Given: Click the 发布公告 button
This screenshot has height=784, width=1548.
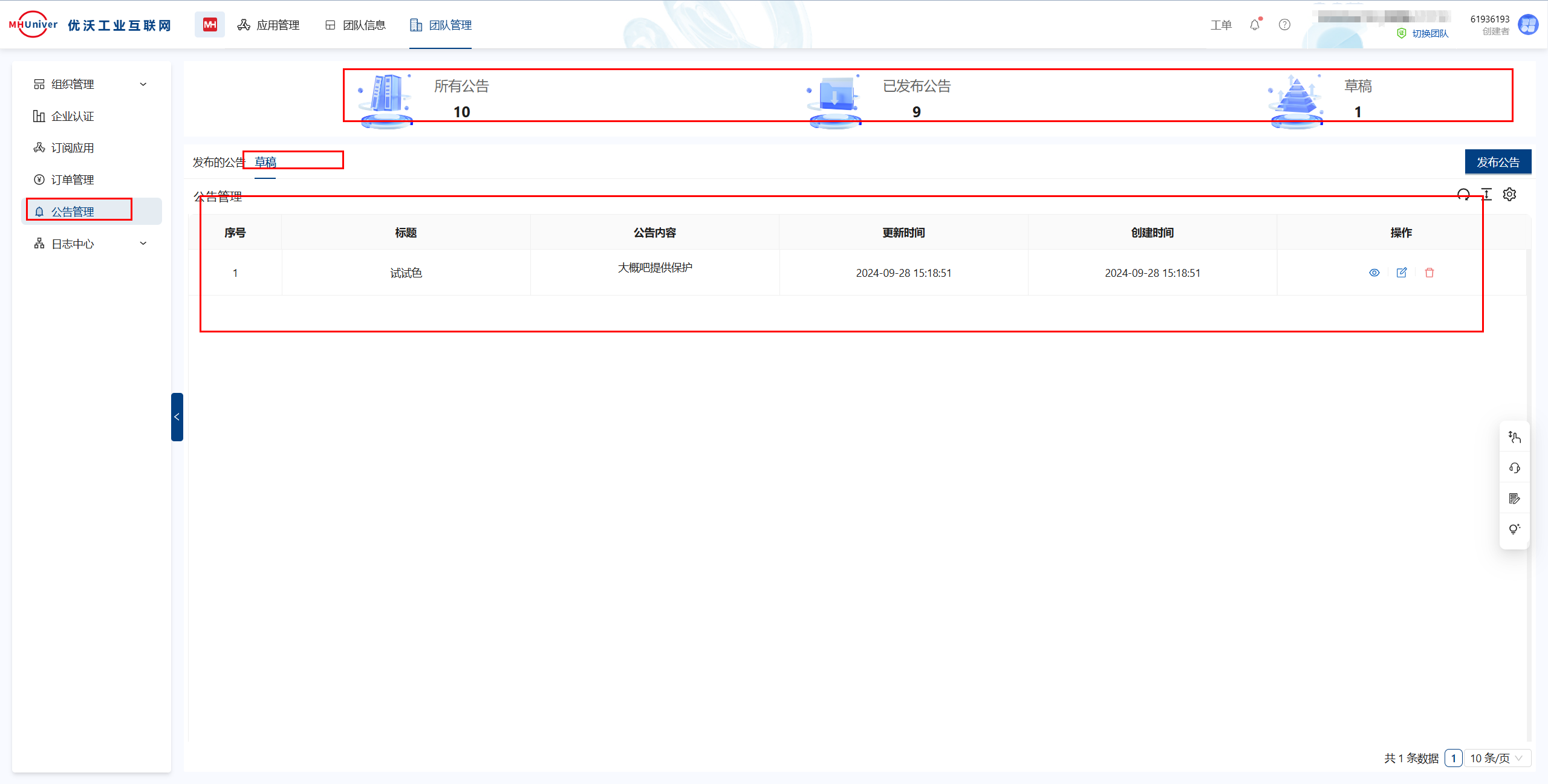Looking at the screenshot, I should pyautogui.click(x=1498, y=162).
